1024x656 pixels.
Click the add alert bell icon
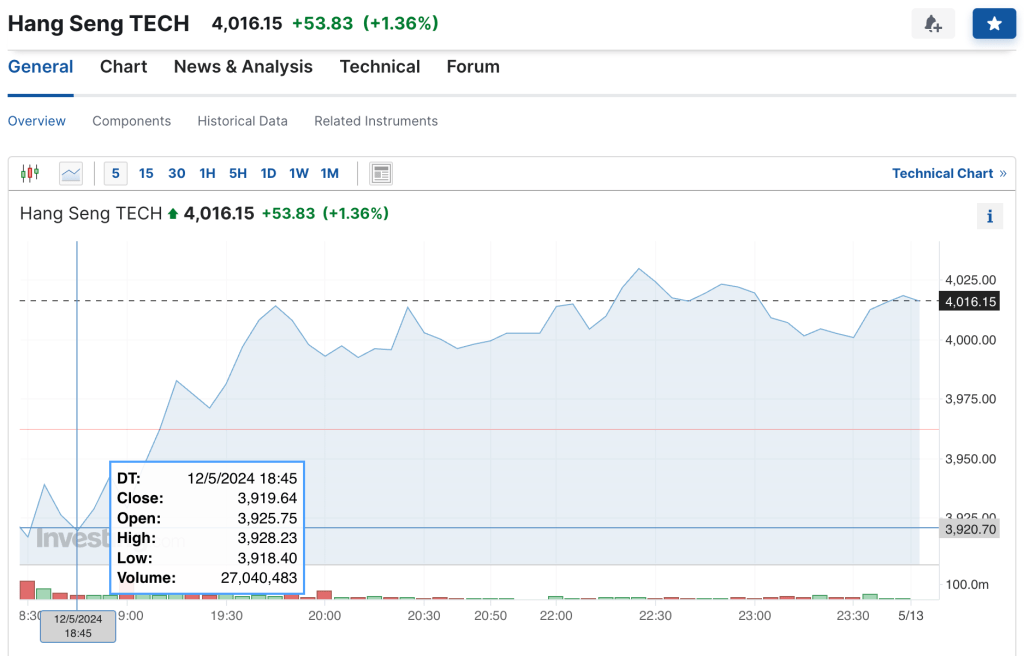933,24
